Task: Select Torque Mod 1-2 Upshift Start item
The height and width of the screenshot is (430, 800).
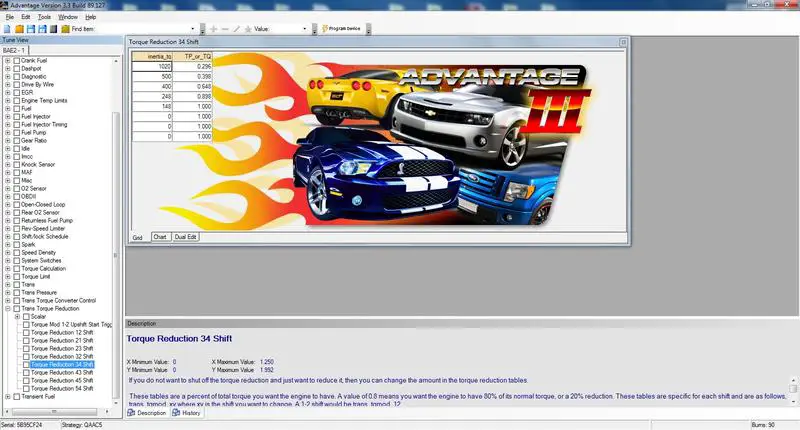Action: (71, 324)
